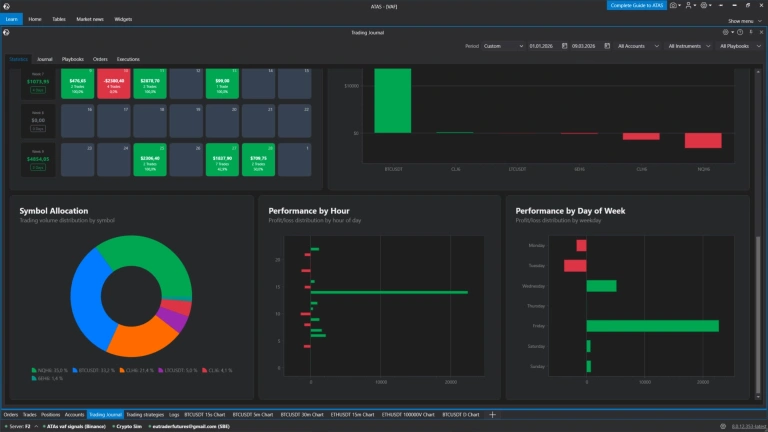Open the Market news menu
The image size is (768, 432).
[90, 19]
